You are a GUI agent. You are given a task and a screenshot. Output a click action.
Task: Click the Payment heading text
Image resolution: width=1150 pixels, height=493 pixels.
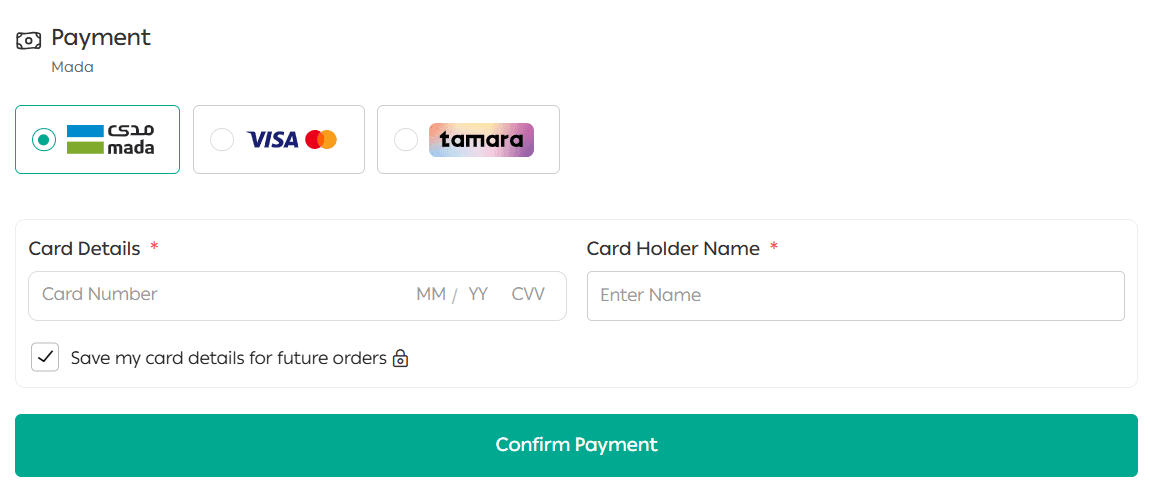pyautogui.click(x=101, y=38)
